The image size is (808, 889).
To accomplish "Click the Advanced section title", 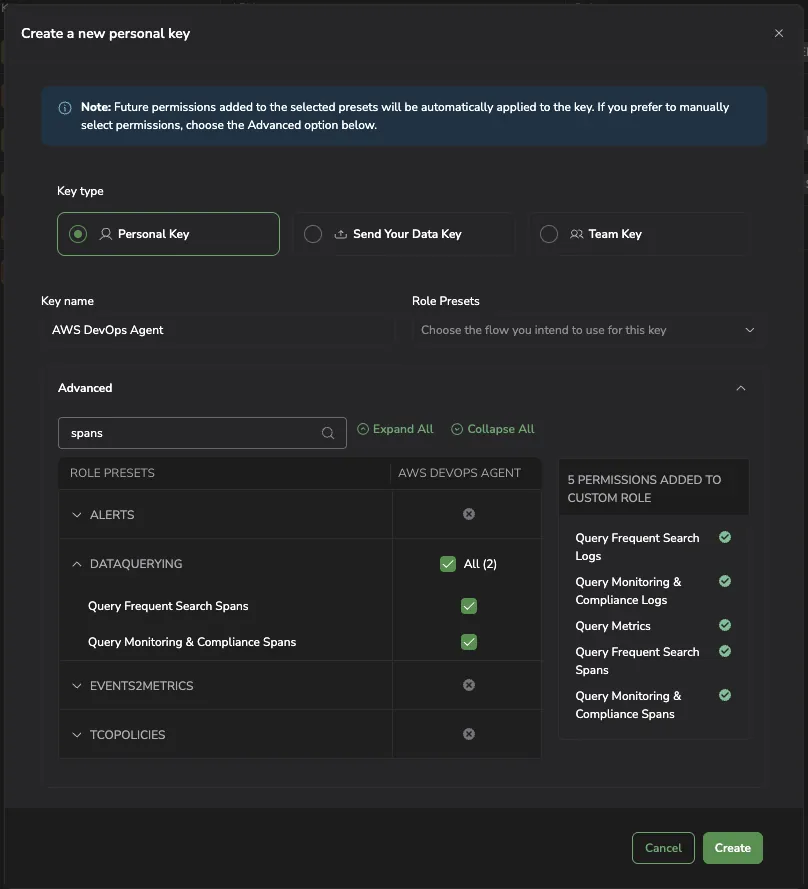I will (x=85, y=388).
